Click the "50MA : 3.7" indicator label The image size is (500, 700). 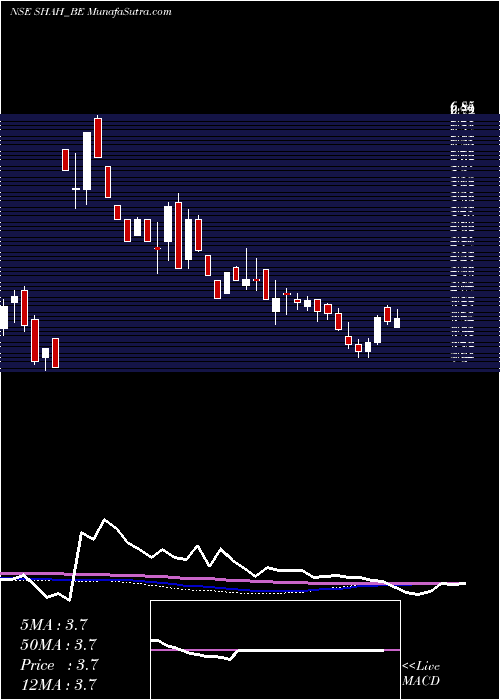[x=58, y=645]
